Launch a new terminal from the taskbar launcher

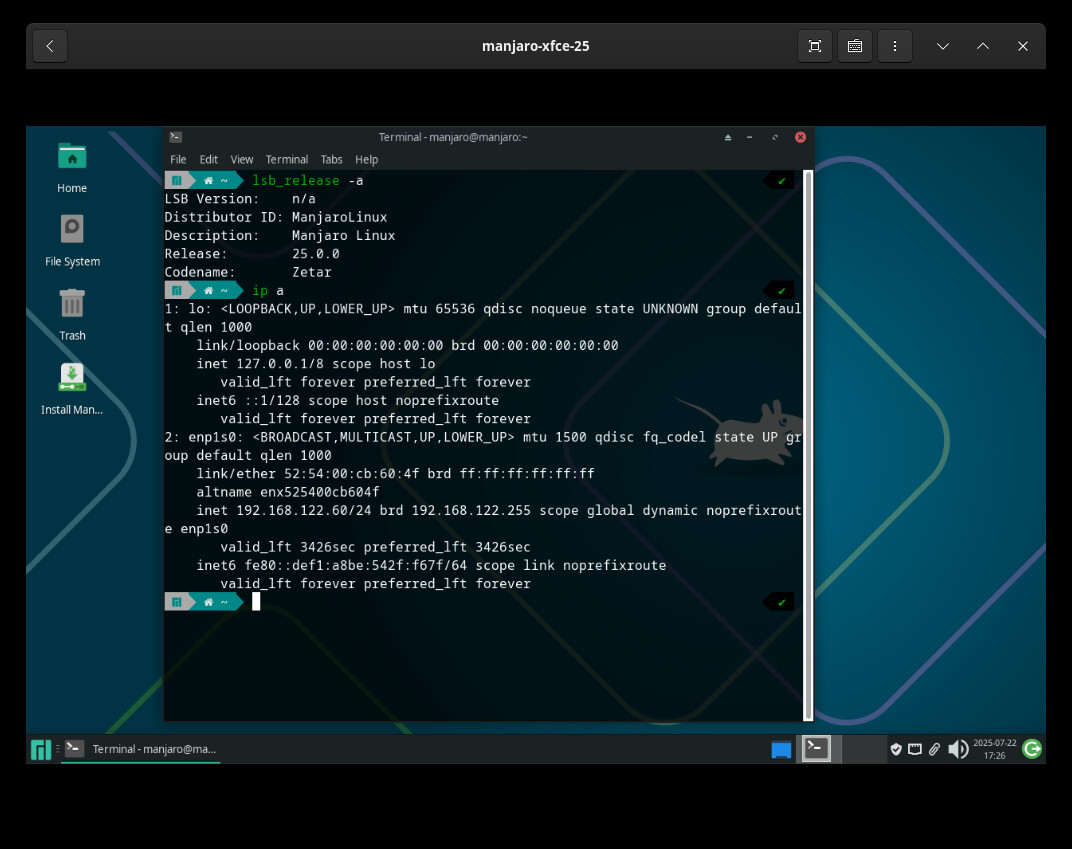pyautogui.click(x=74, y=748)
